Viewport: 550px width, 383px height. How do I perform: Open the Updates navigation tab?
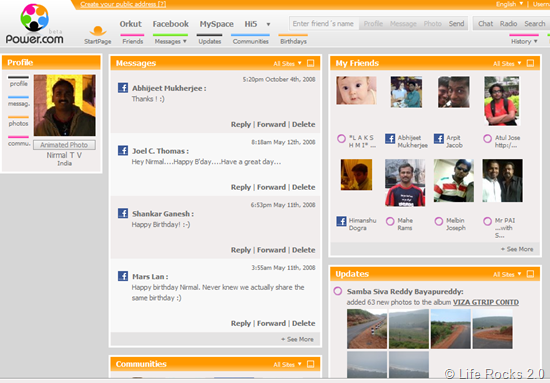pyautogui.click(x=209, y=40)
